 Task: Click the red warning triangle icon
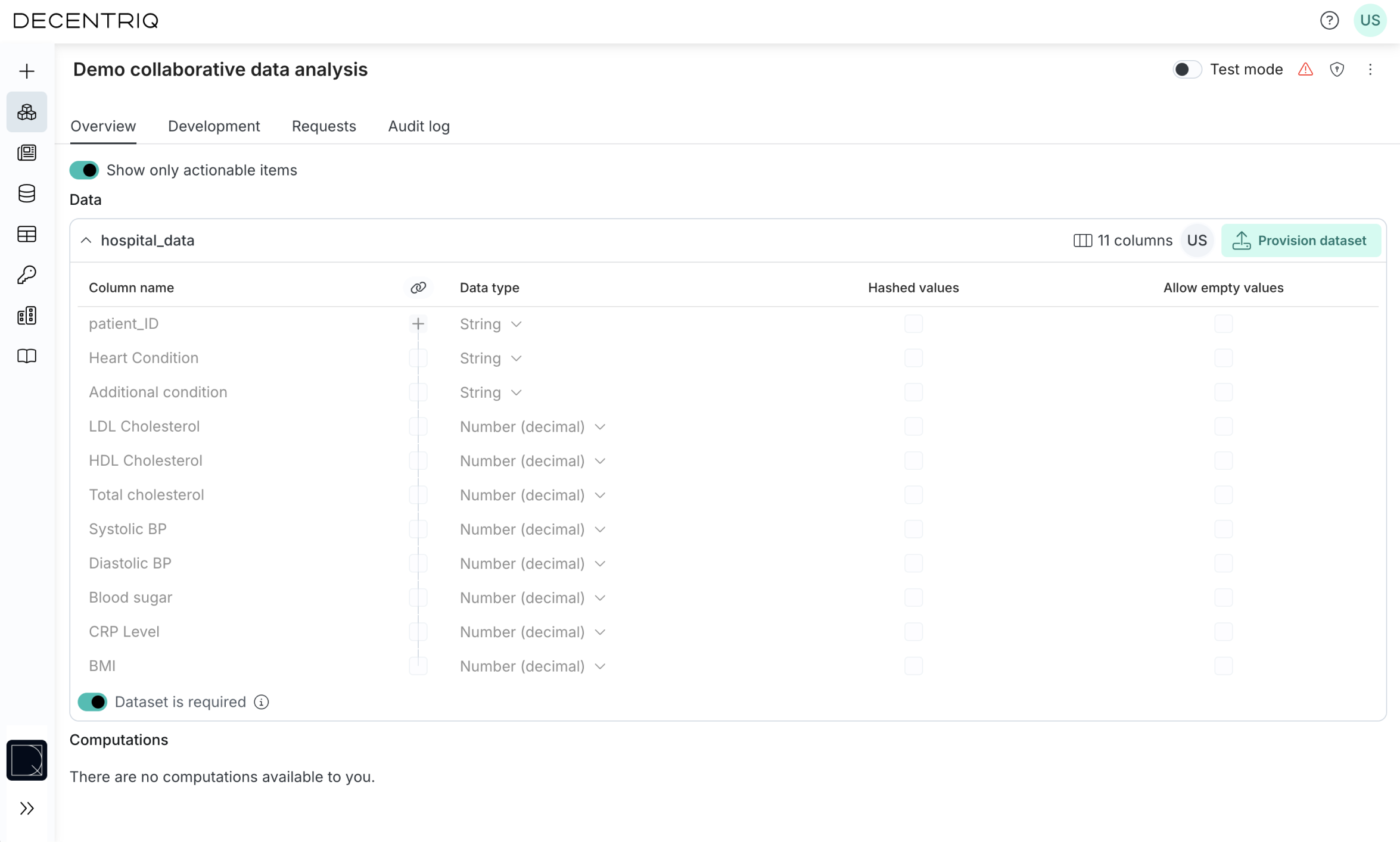[1305, 70]
